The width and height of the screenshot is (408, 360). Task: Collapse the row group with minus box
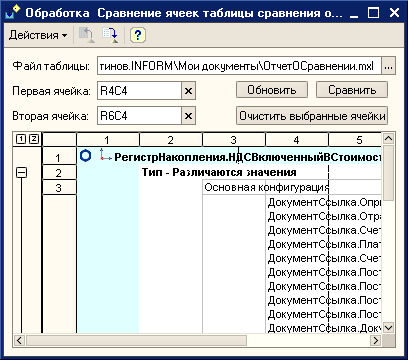(x=22, y=172)
